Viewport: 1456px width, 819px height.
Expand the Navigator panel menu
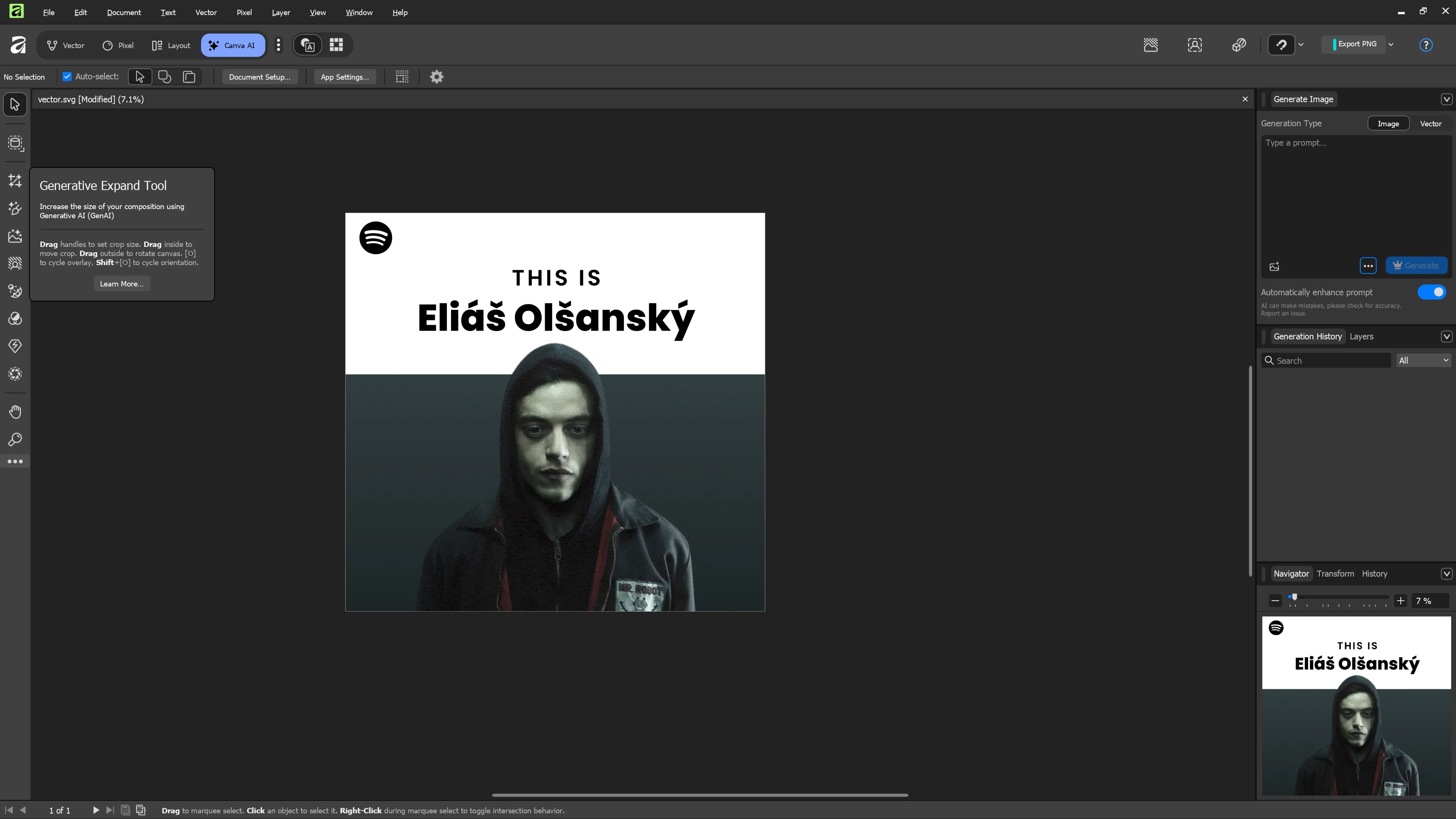[1446, 573]
